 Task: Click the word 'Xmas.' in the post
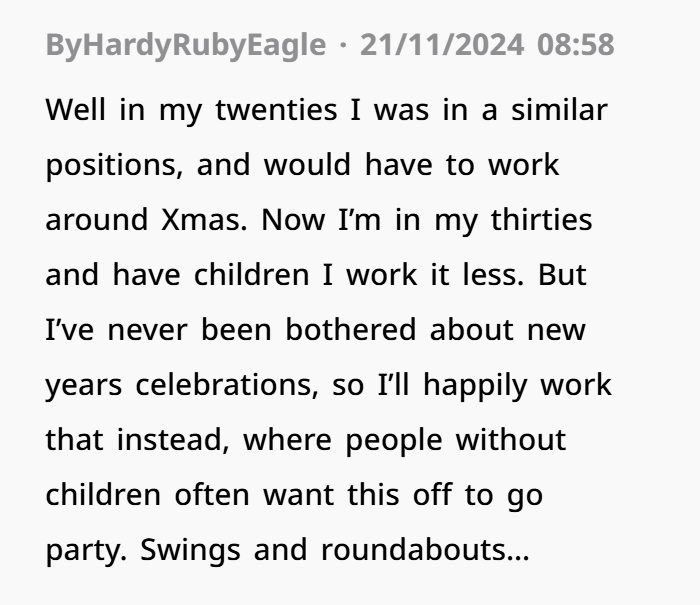(x=204, y=220)
